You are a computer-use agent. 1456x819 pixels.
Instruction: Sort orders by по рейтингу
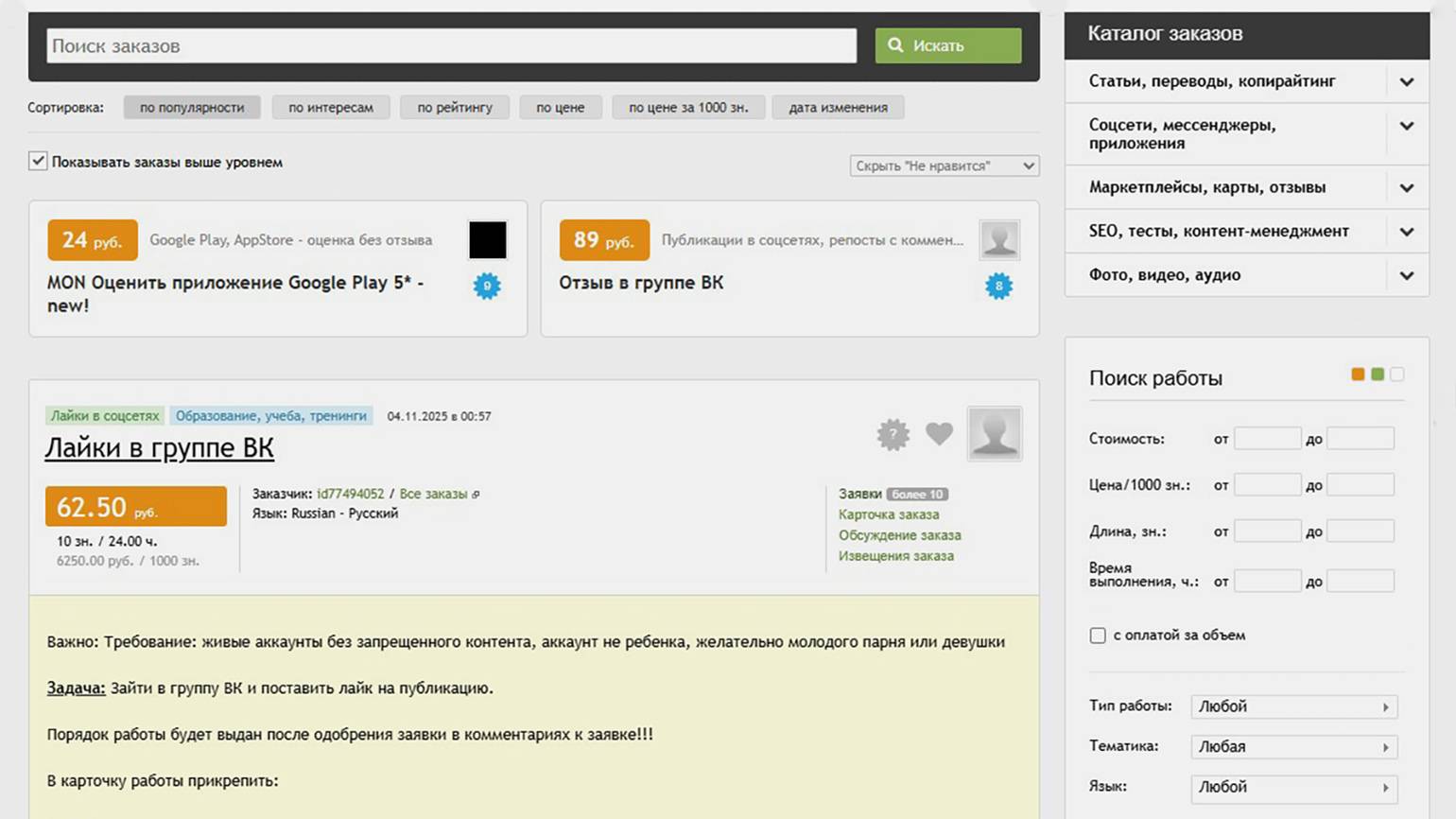455,108
